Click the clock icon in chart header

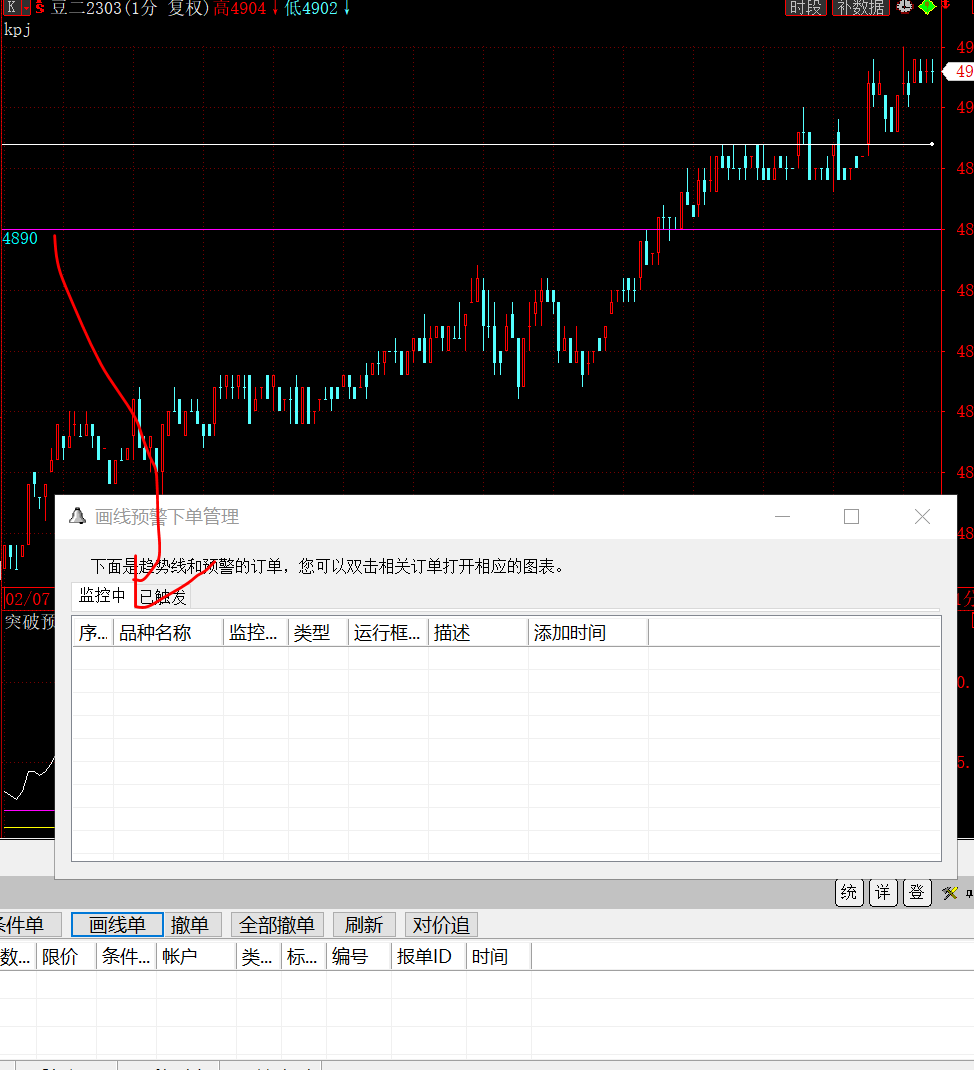tap(904, 7)
